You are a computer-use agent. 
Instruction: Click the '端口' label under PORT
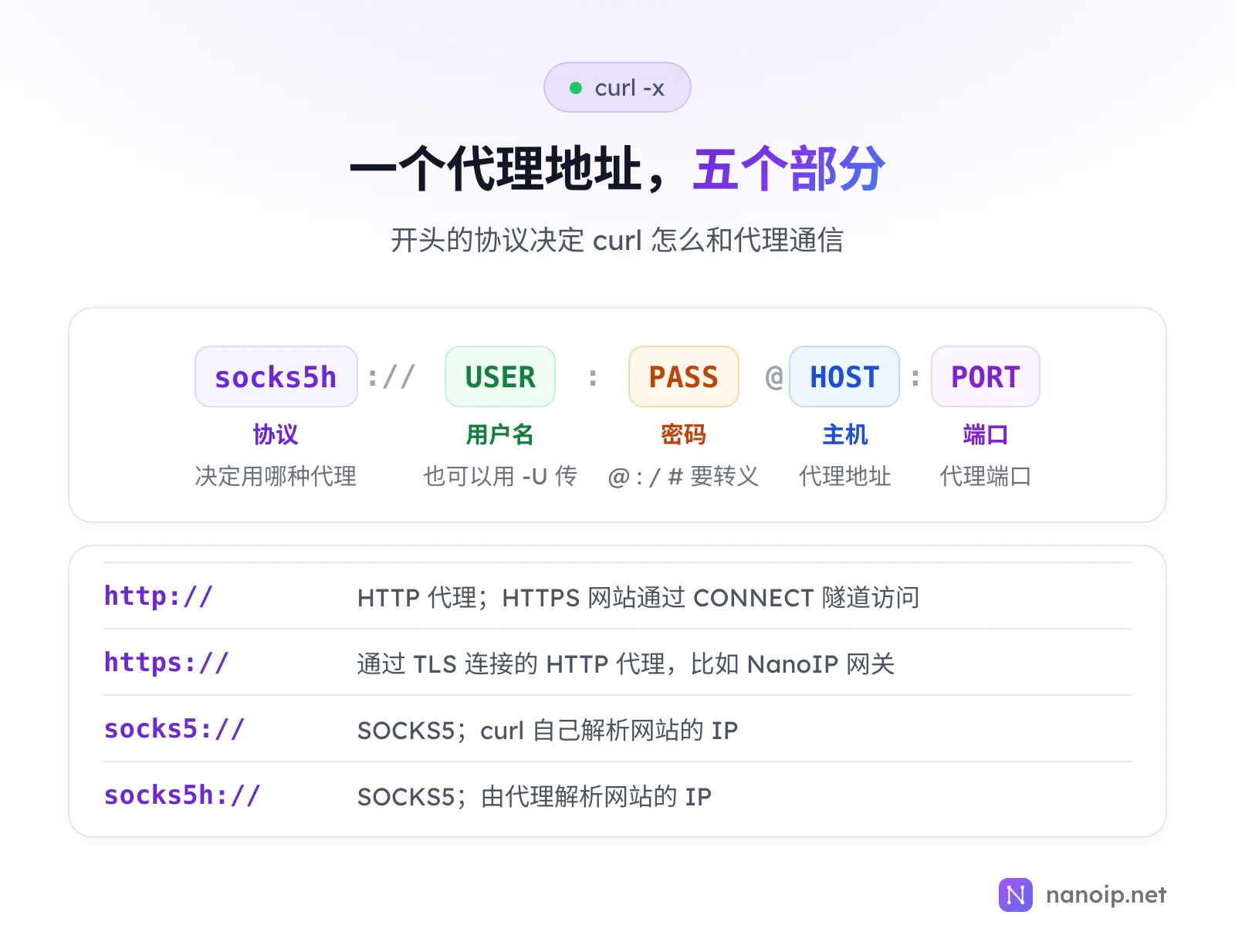pyautogui.click(x=986, y=434)
